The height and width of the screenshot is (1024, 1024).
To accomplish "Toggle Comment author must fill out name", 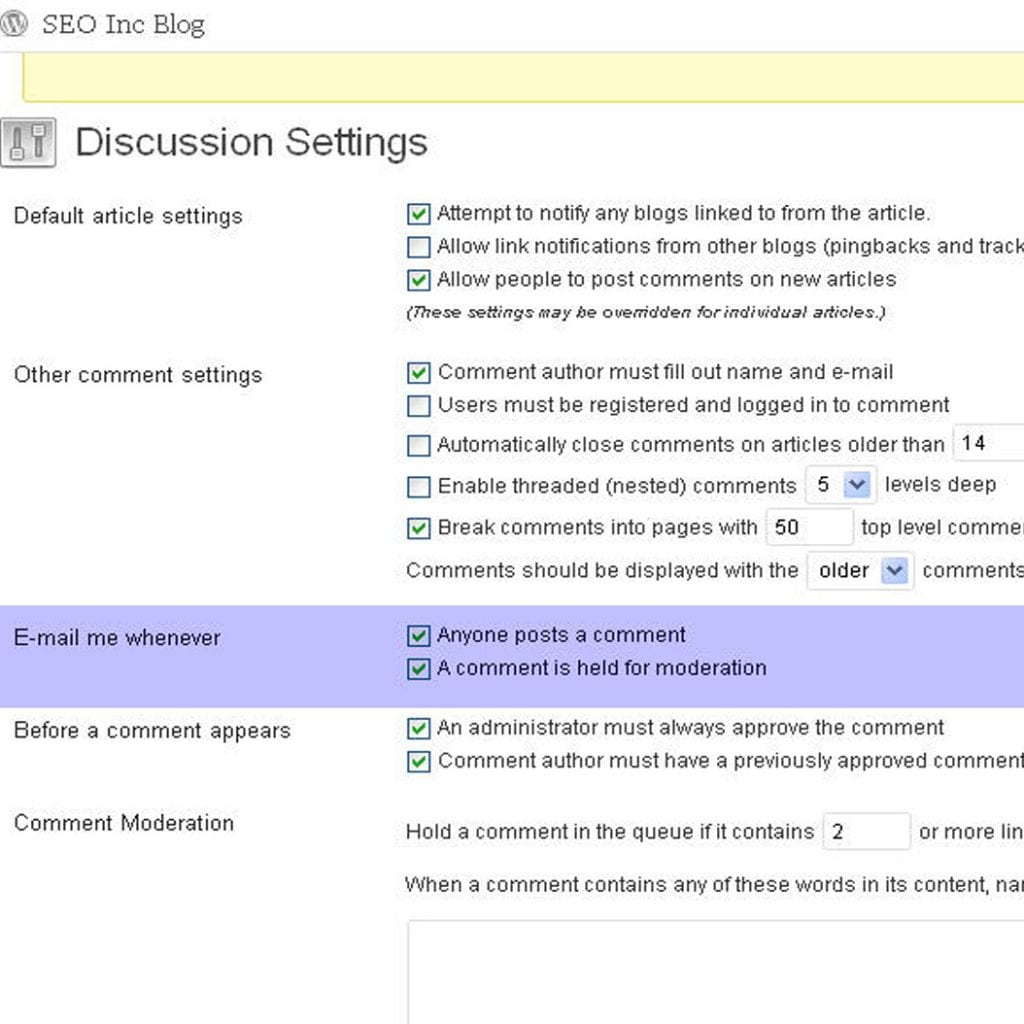I will [x=419, y=373].
